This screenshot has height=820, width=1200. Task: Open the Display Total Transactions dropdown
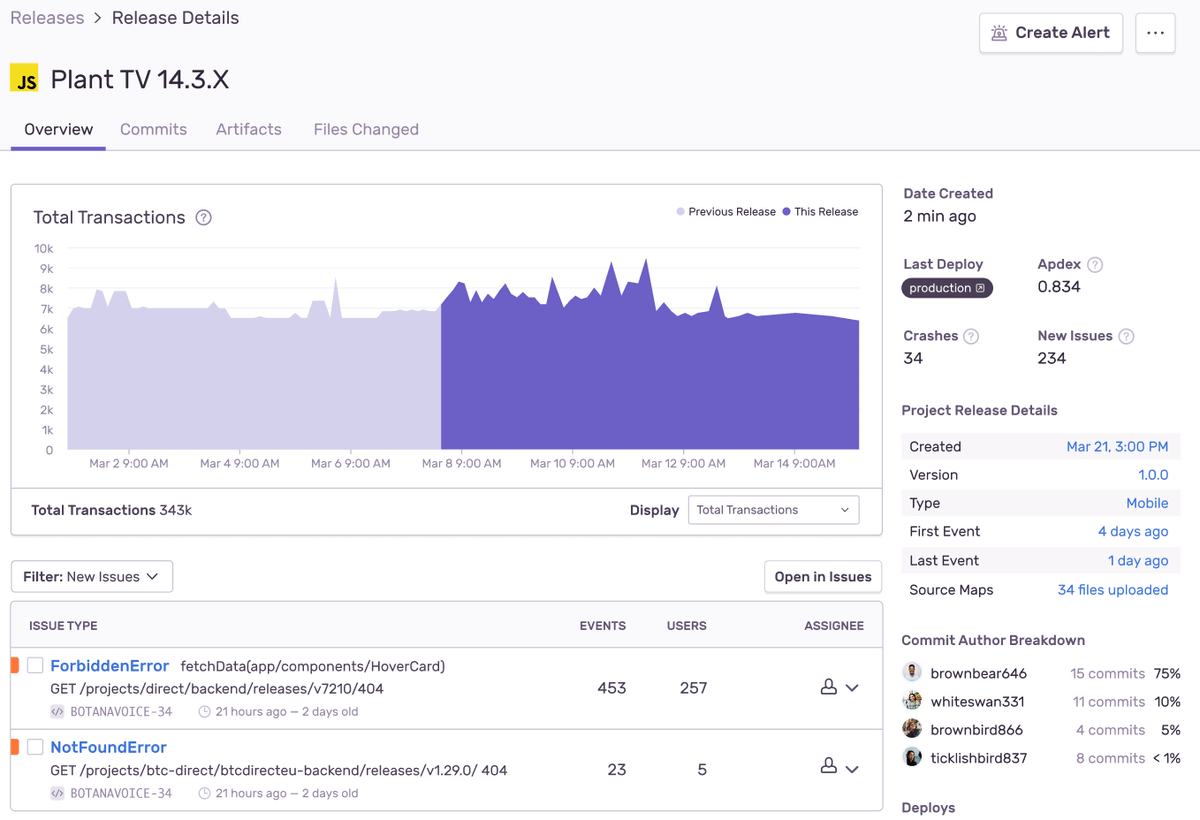772,510
